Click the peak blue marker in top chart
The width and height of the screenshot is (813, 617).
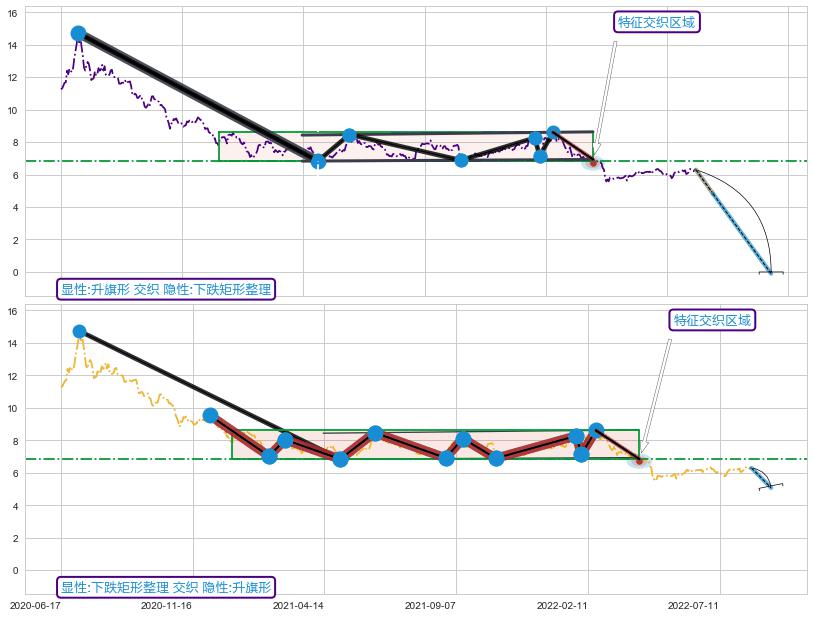point(78,33)
